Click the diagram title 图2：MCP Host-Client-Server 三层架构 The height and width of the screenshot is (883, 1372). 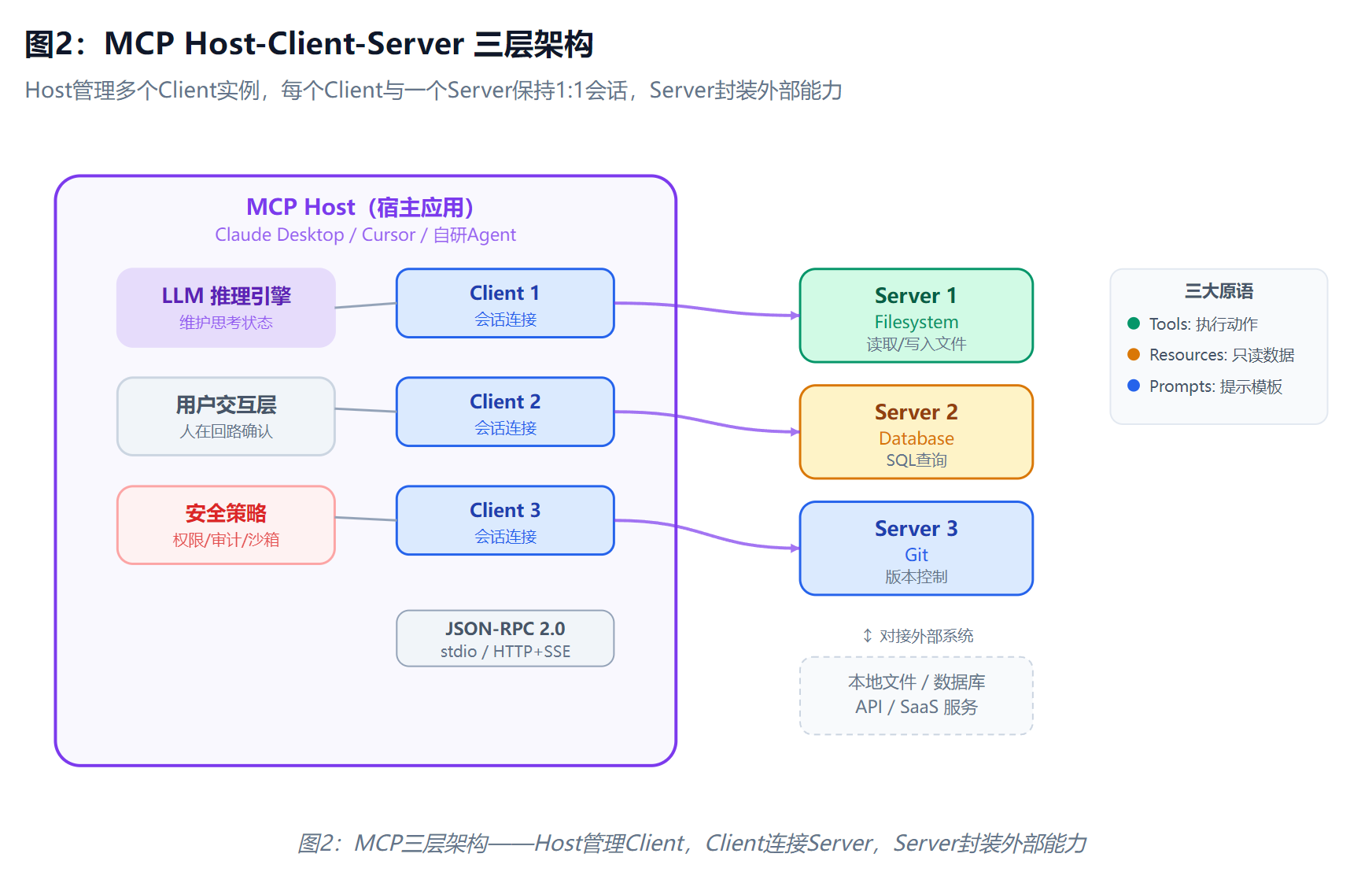pyautogui.click(x=309, y=44)
